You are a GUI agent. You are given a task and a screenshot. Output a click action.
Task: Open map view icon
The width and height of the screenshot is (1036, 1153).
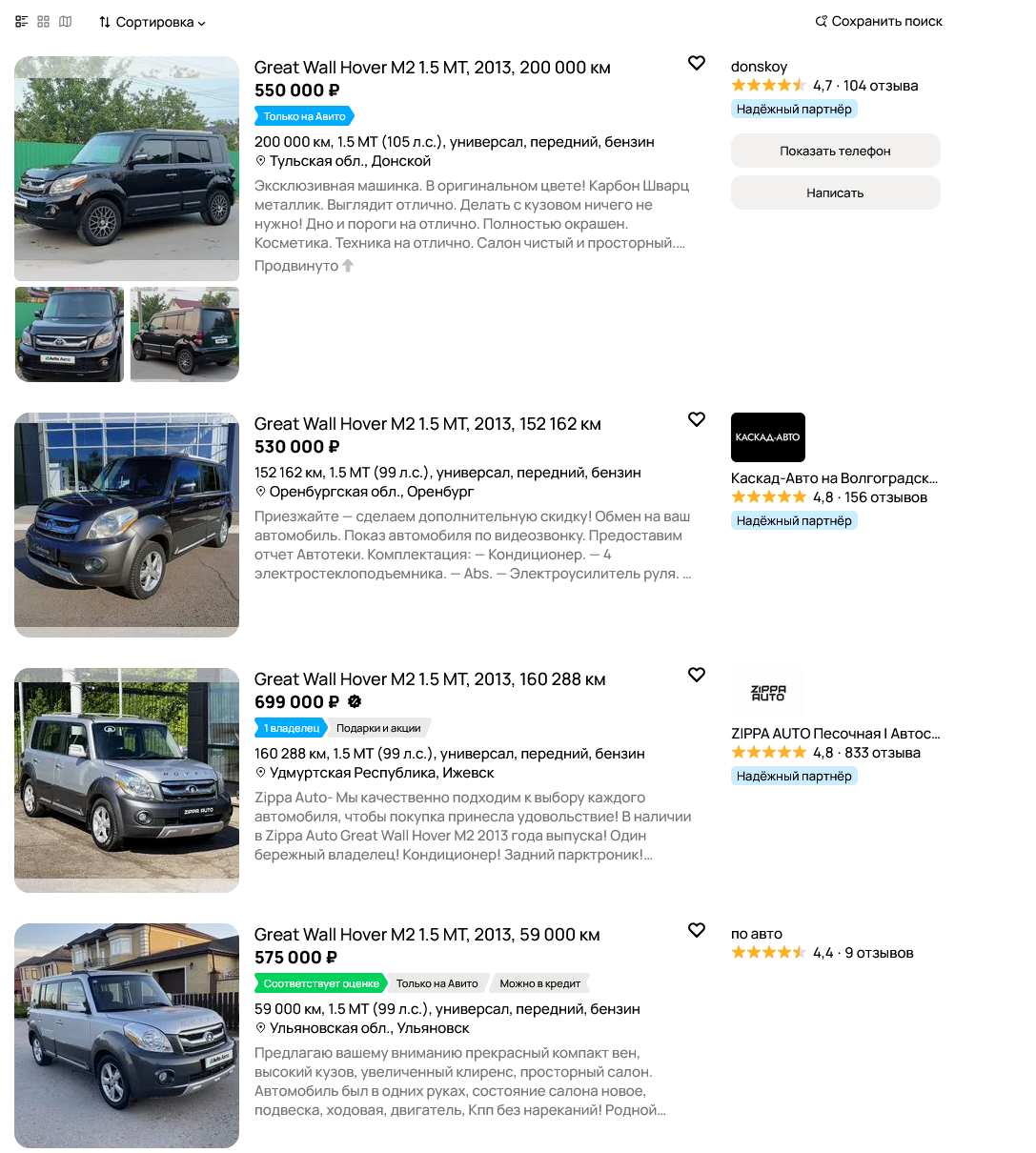pos(65,21)
